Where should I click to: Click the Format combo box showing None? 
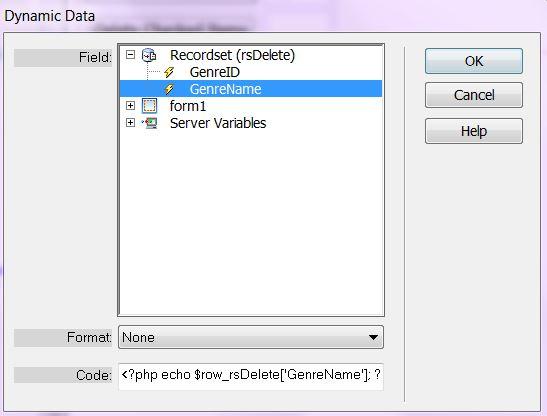(251, 337)
